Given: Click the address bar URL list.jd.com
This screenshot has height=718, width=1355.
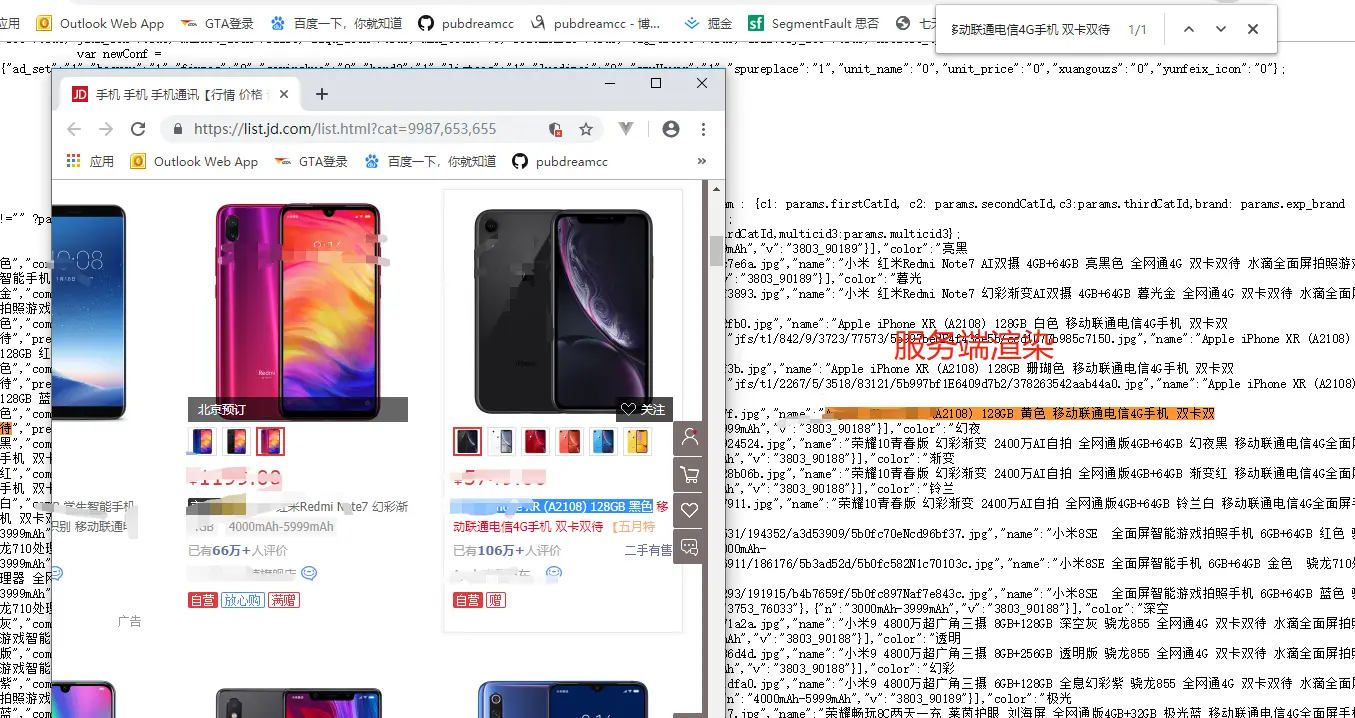Looking at the screenshot, I should 345,129.
